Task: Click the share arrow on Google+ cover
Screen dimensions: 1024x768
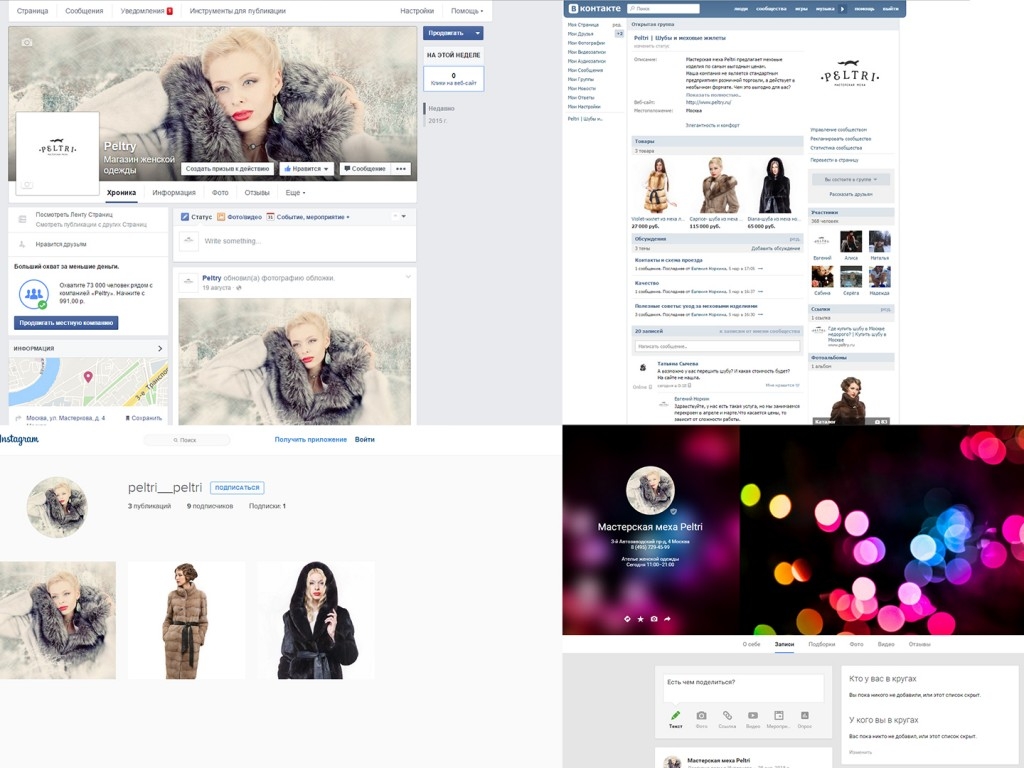Action: point(667,618)
